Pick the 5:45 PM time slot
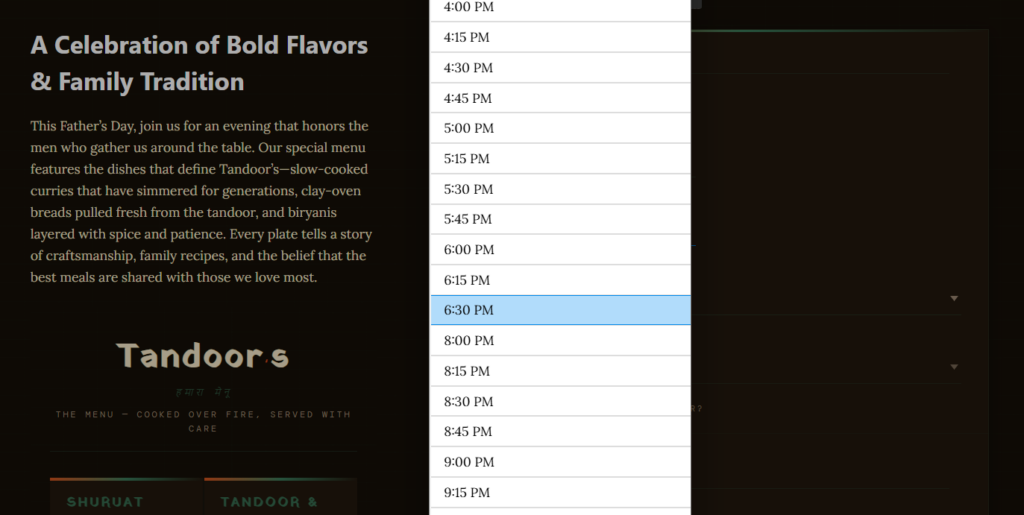Image resolution: width=1024 pixels, height=515 pixels. [x=560, y=219]
